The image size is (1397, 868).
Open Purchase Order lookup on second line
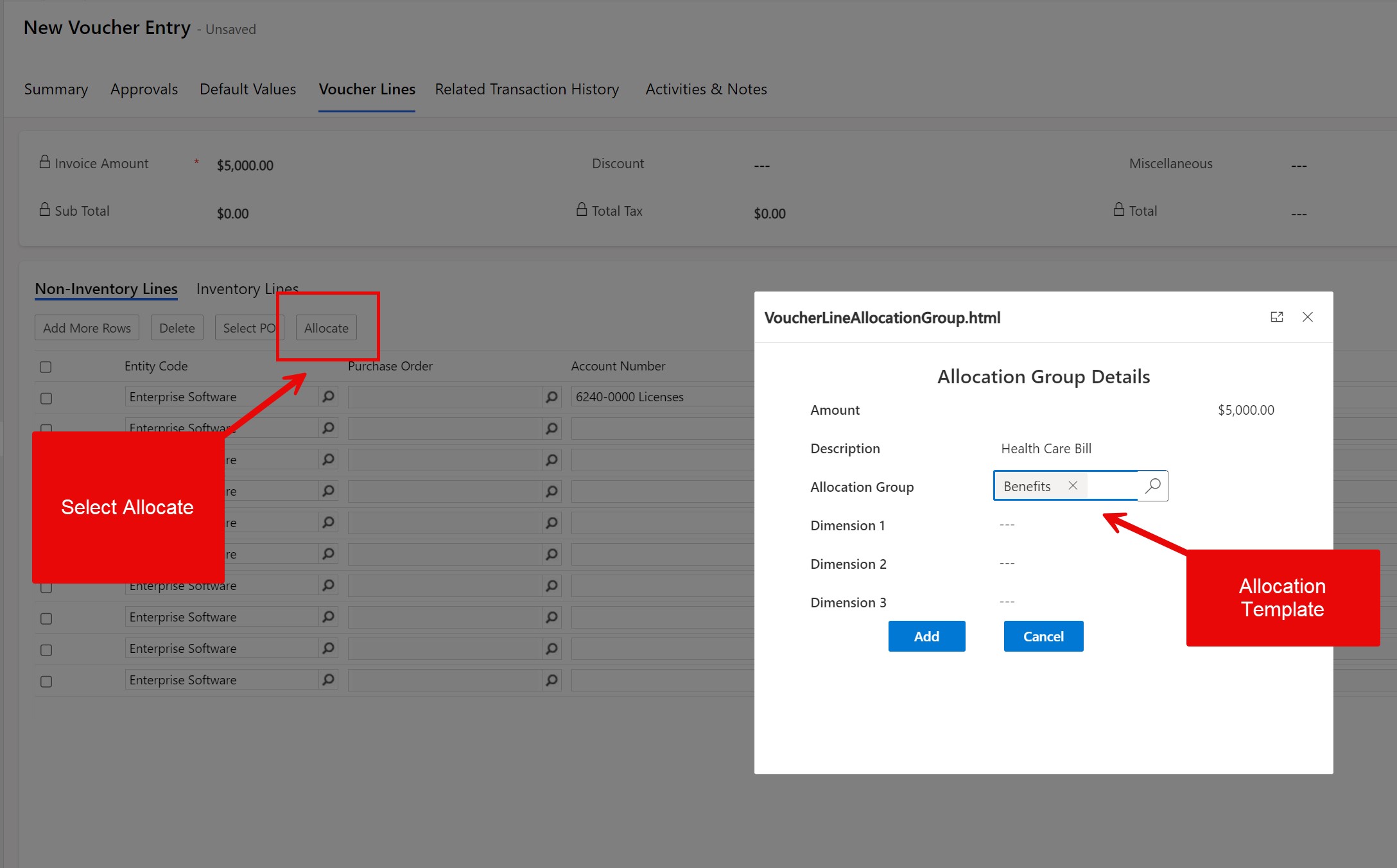point(551,428)
